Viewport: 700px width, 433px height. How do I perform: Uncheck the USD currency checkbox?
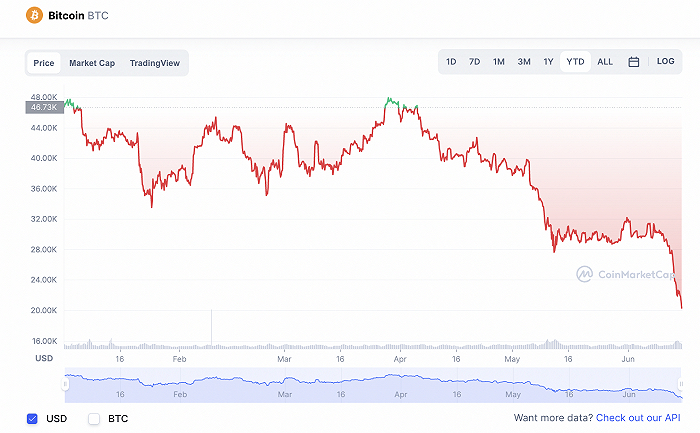[x=33, y=418]
